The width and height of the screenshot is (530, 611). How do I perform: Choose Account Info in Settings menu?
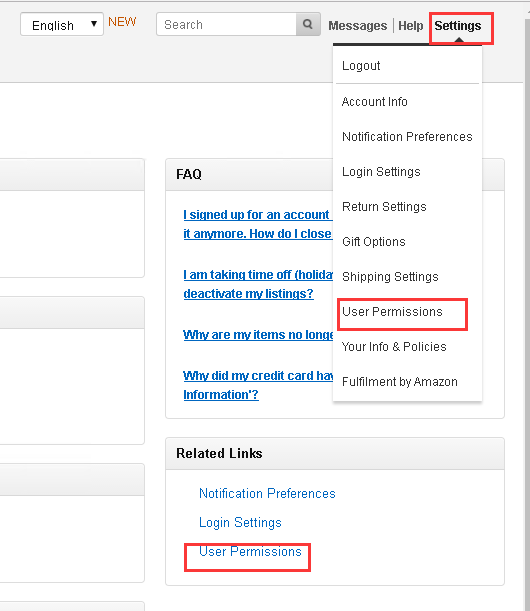coord(375,102)
